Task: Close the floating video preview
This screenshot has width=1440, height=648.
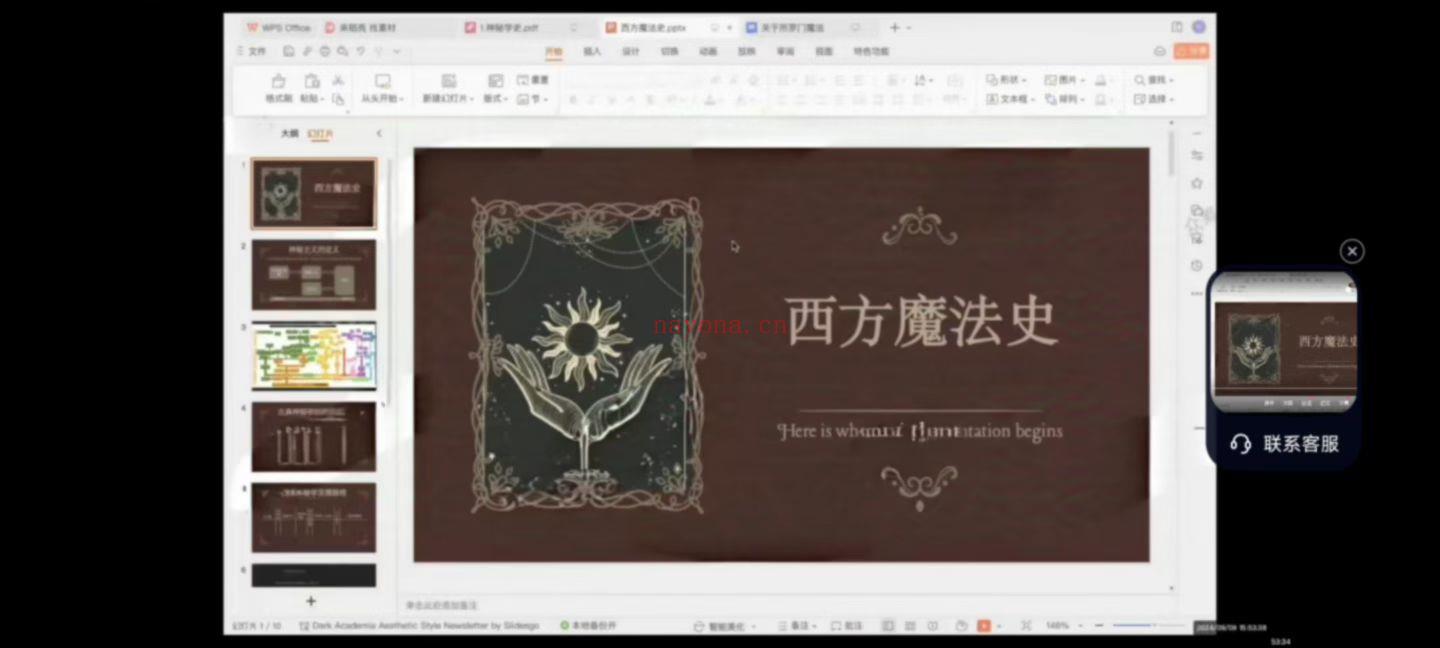Action: point(1352,251)
